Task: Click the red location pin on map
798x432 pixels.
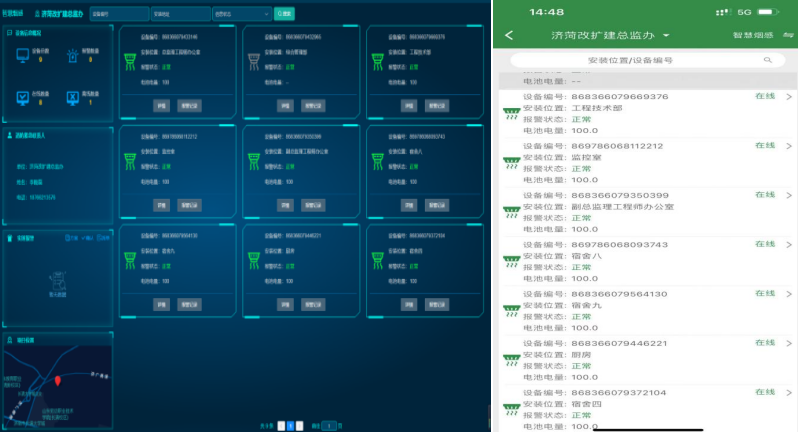Action: (x=58, y=381)
